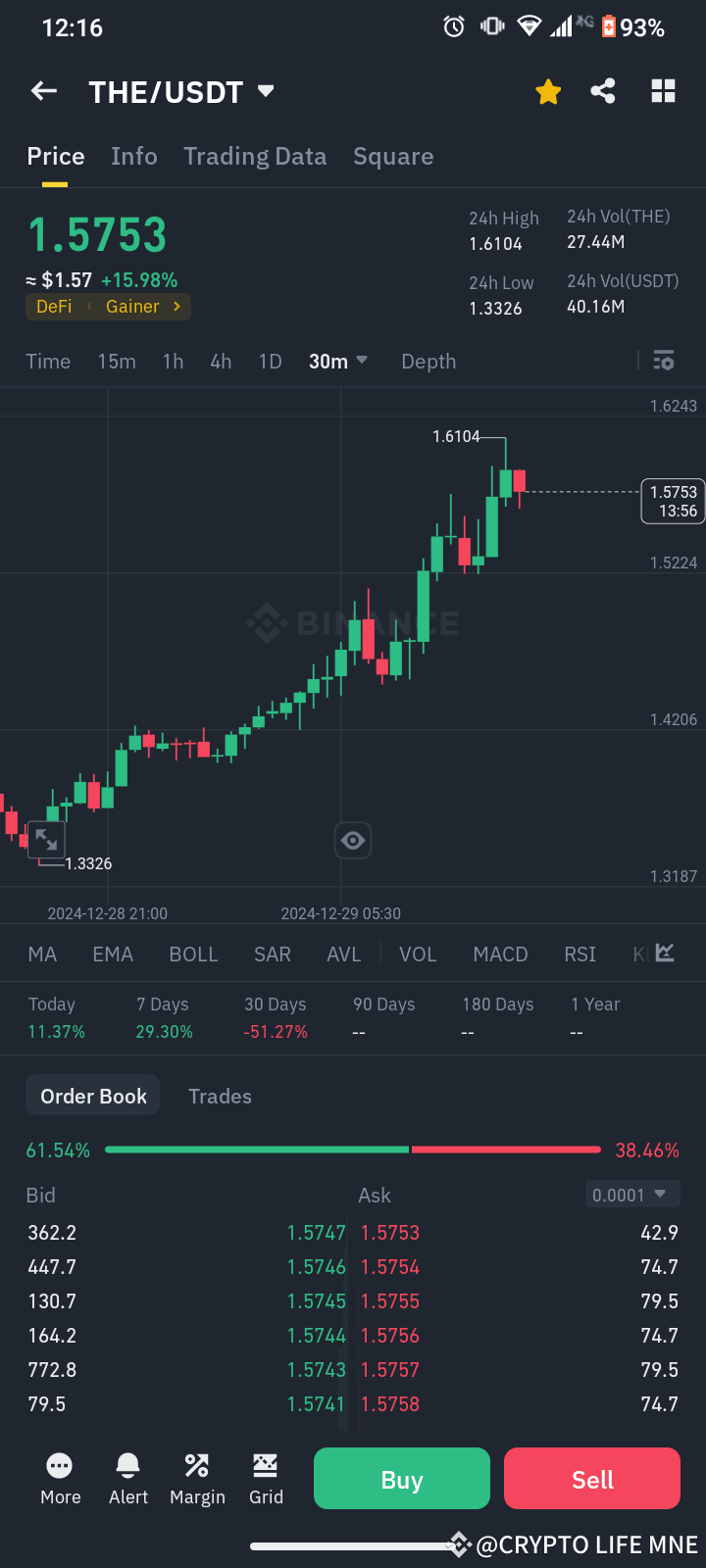This screenshot has width=706, height=1568.
Task: Tap the back arrow to exit the pair
Action: (x=43, y=90)
